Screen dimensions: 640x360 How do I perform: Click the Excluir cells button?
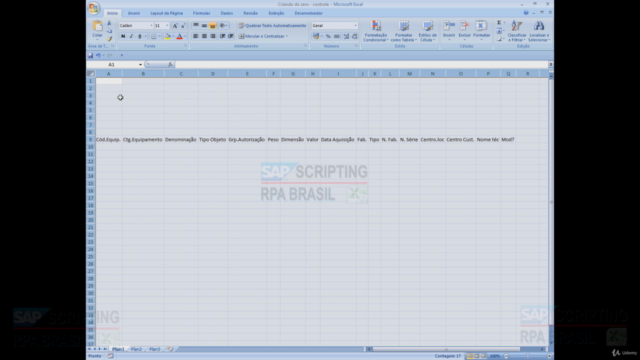pos(464,31)
